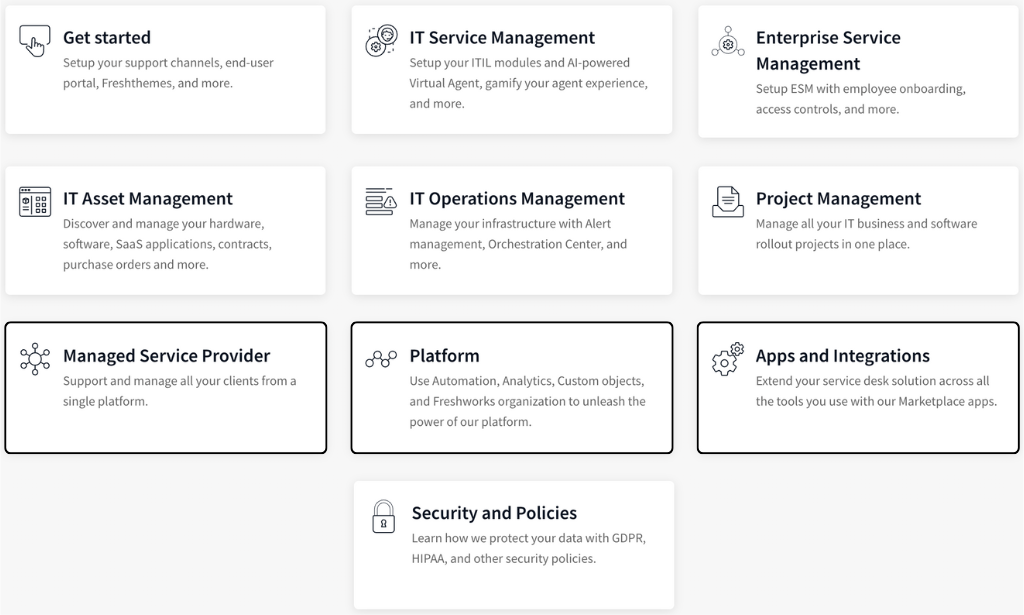
Task: Open Apps and Integrations help topics
Action: tap(857, 385)
